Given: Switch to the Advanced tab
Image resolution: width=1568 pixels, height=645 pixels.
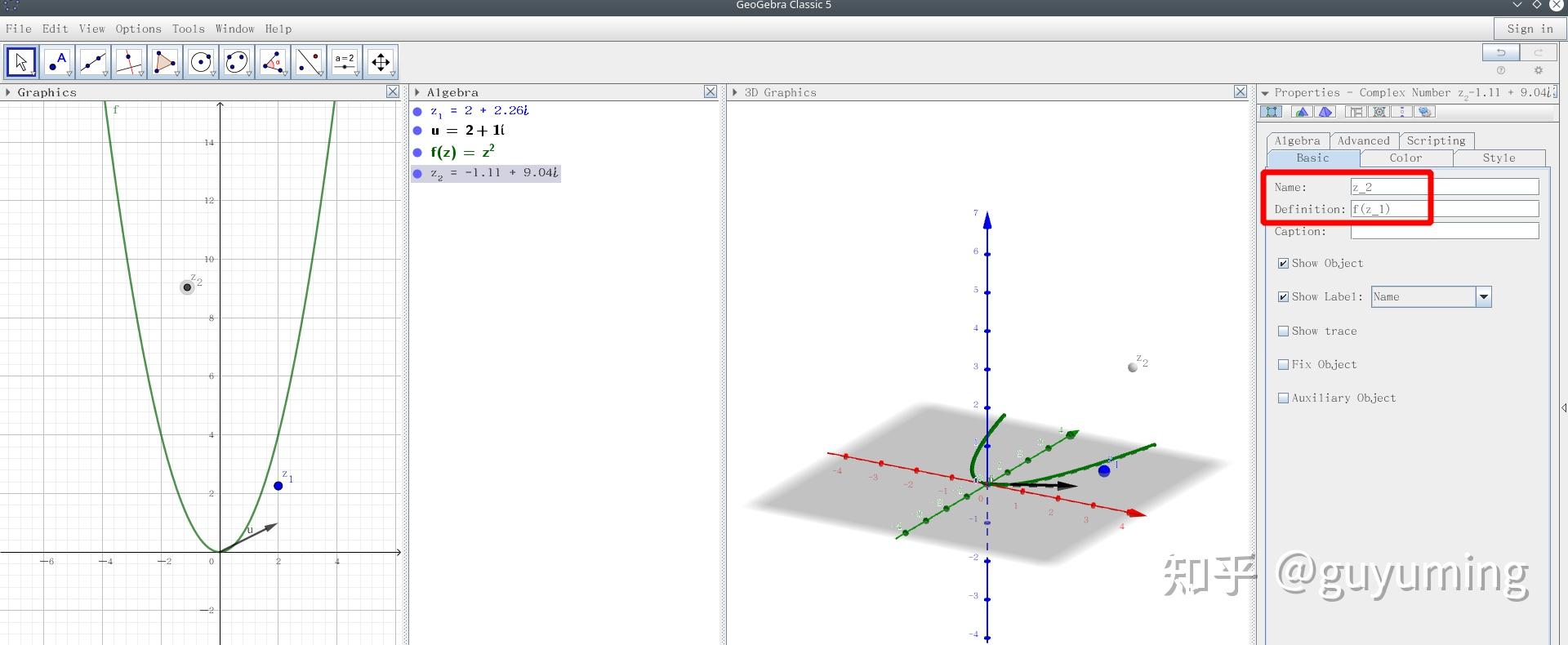Looking at the screenshot, I should (x=1364, y=140).
